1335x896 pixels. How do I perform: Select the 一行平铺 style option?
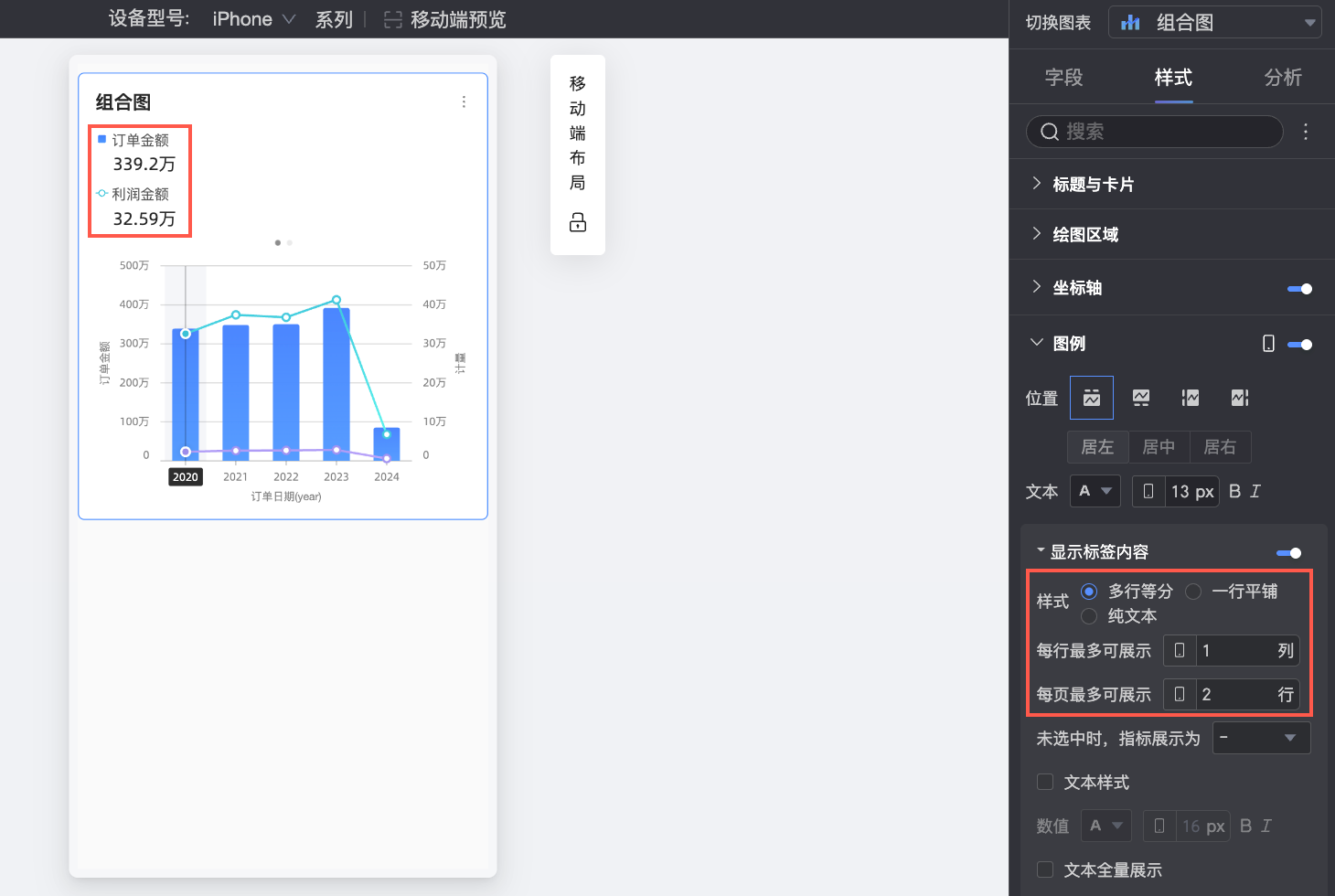[x=1193, y=592]
